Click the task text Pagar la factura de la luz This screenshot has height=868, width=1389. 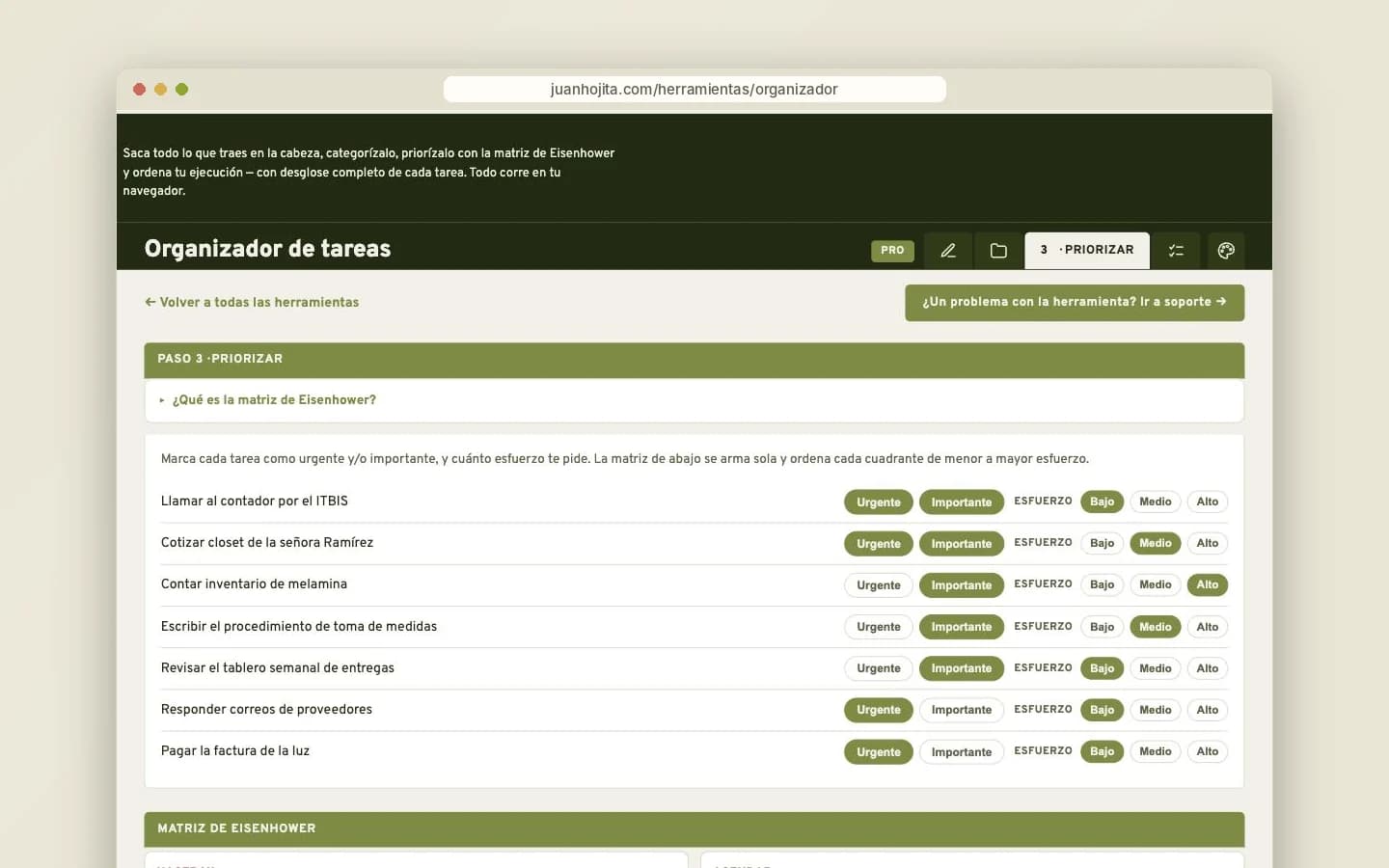point(235,751)
